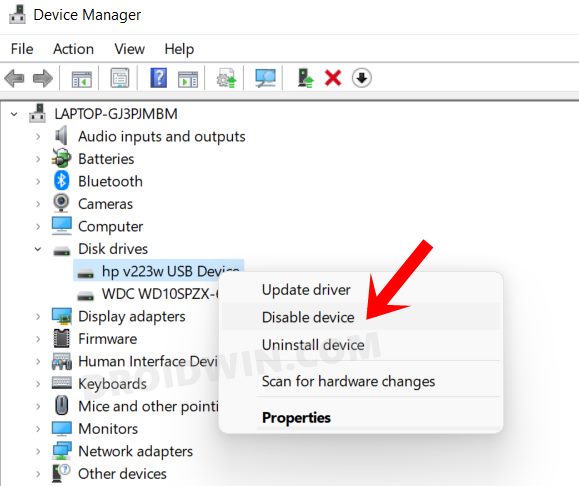The image size is (579, 486).
Task: Expand the Human Interface Devices chevron
Action: click(38, 362)
